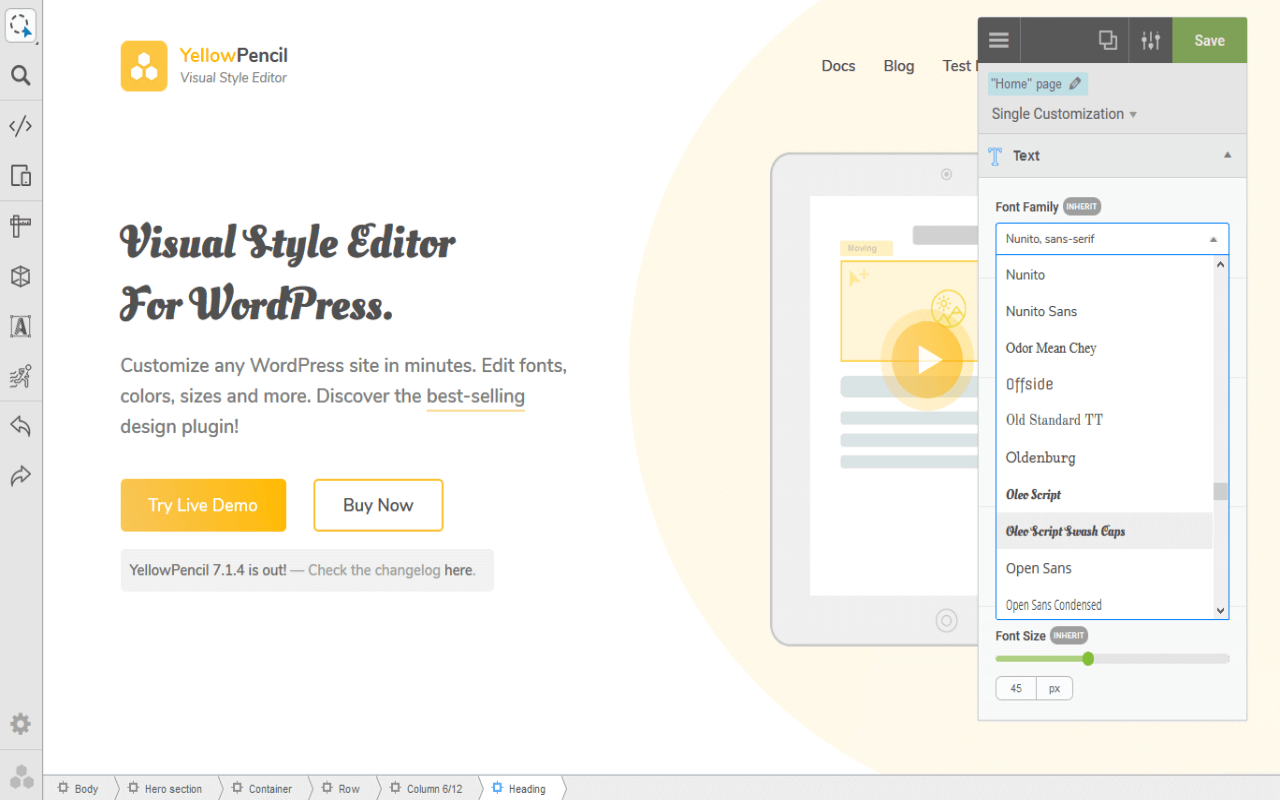This screenshot has height=800, width=1280.
Task: Activate the measure tool
Action: (x=20, y=225)
